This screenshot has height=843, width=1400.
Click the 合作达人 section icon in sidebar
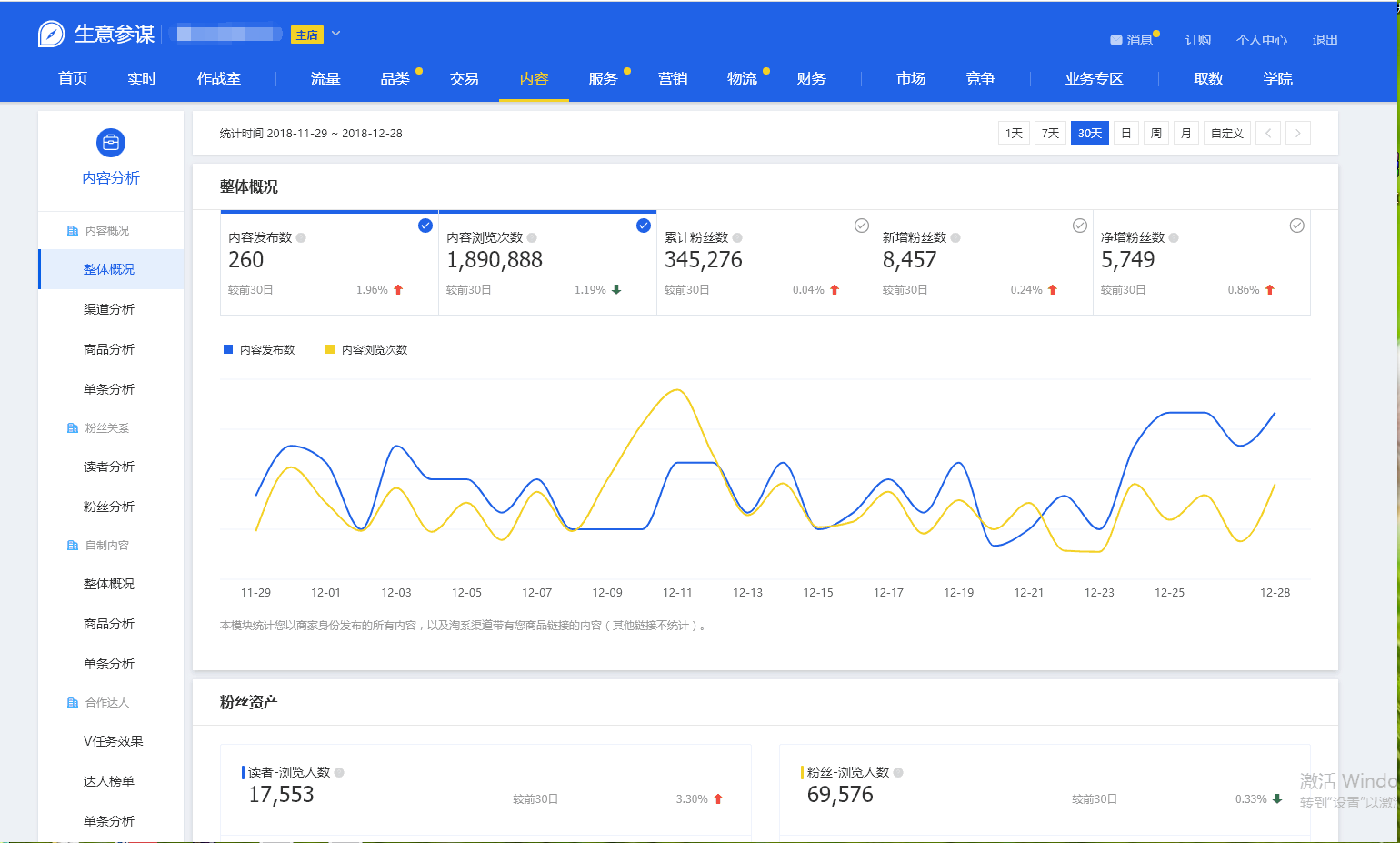[x=73, y=703]
